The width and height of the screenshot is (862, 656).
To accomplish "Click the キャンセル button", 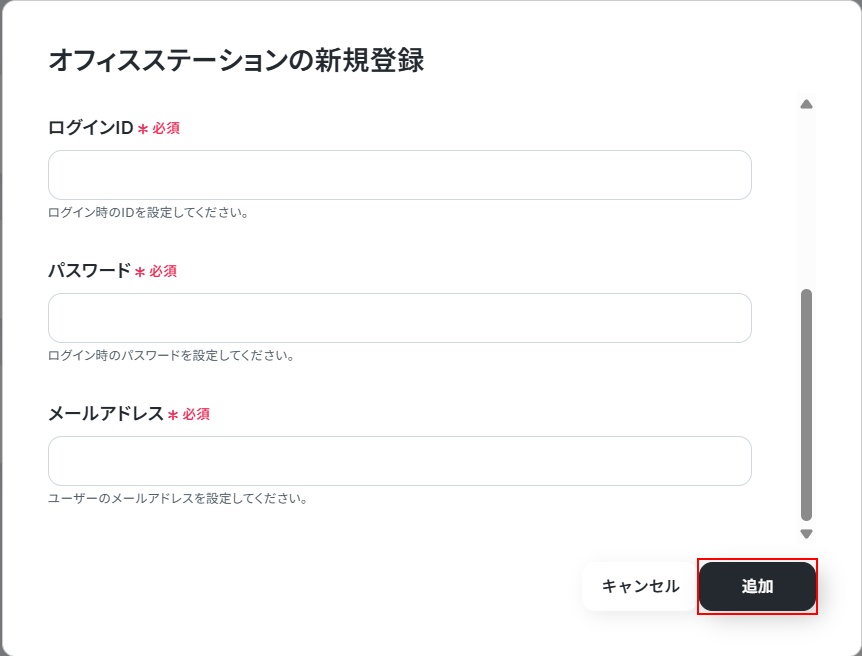I will (x=640, y=586).
